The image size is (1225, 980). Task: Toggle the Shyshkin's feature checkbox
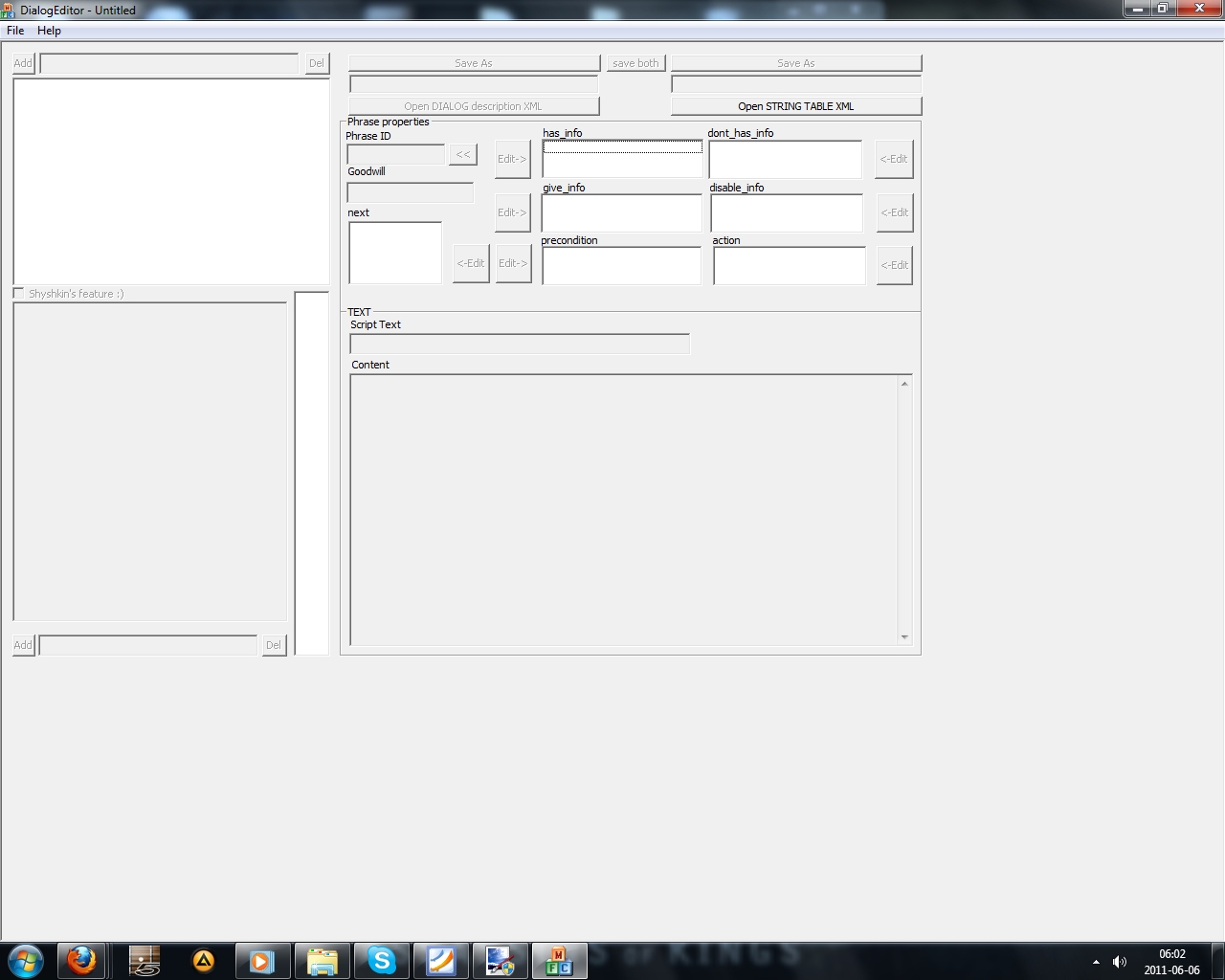(x=19, y=293)
